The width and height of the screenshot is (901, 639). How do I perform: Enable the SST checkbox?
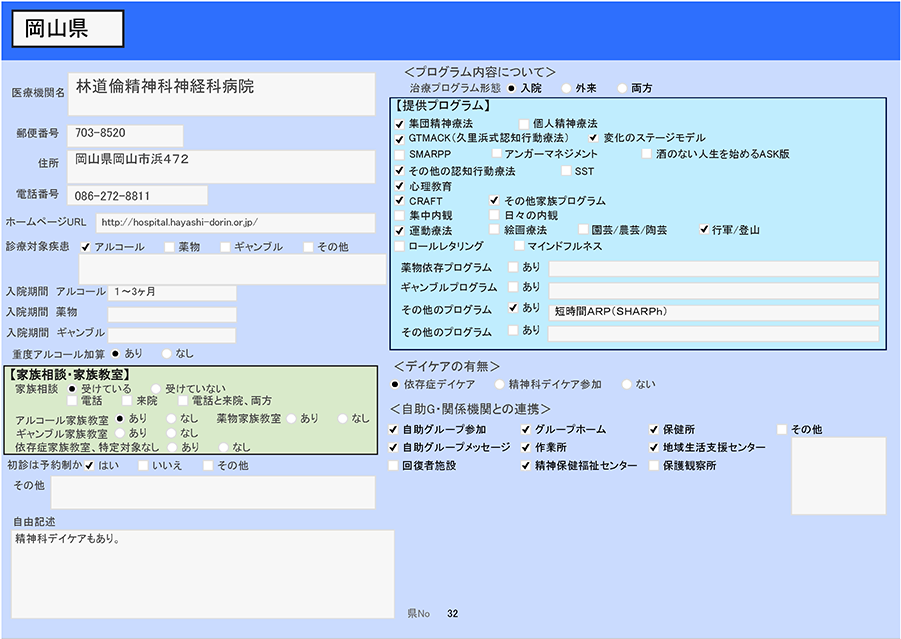566,171
